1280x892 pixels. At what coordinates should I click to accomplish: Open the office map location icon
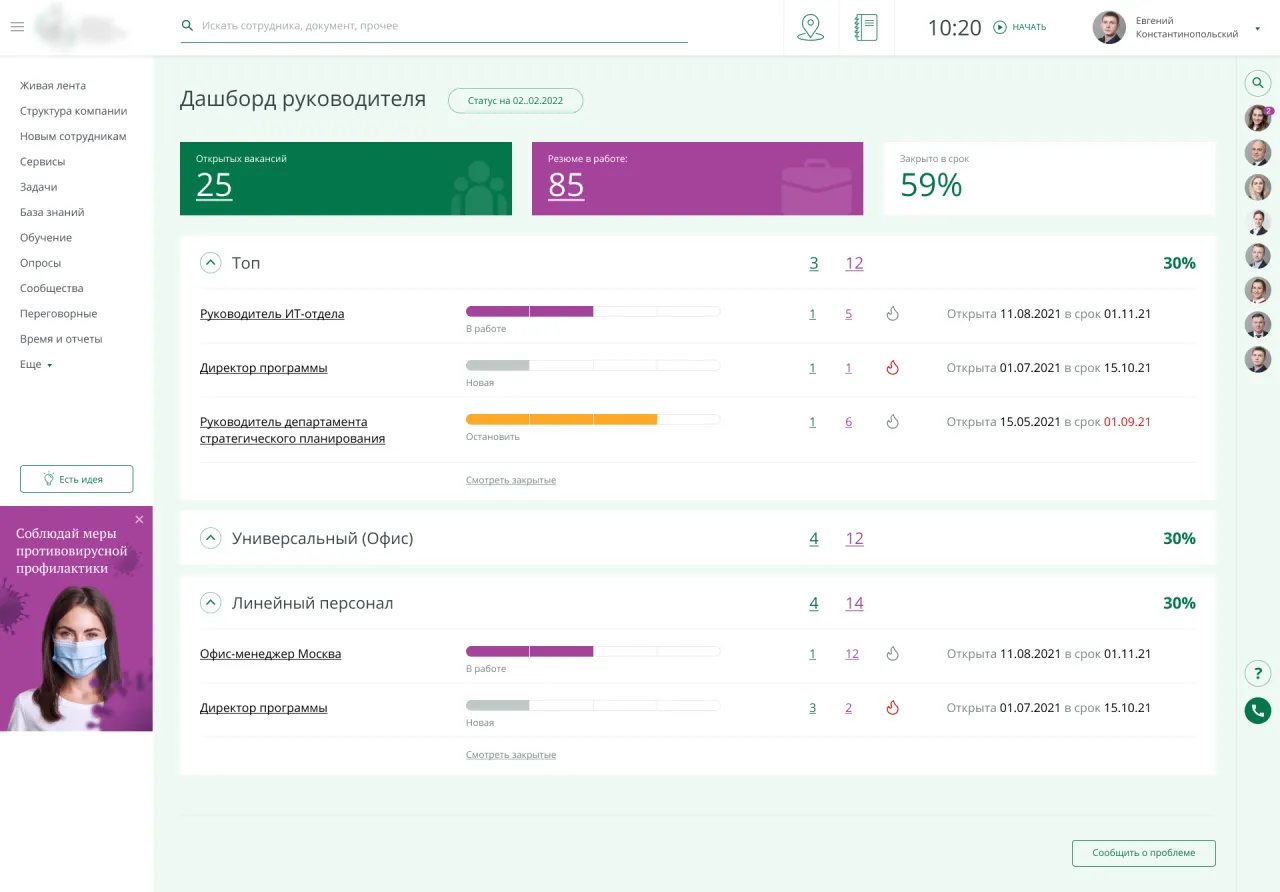811,27
